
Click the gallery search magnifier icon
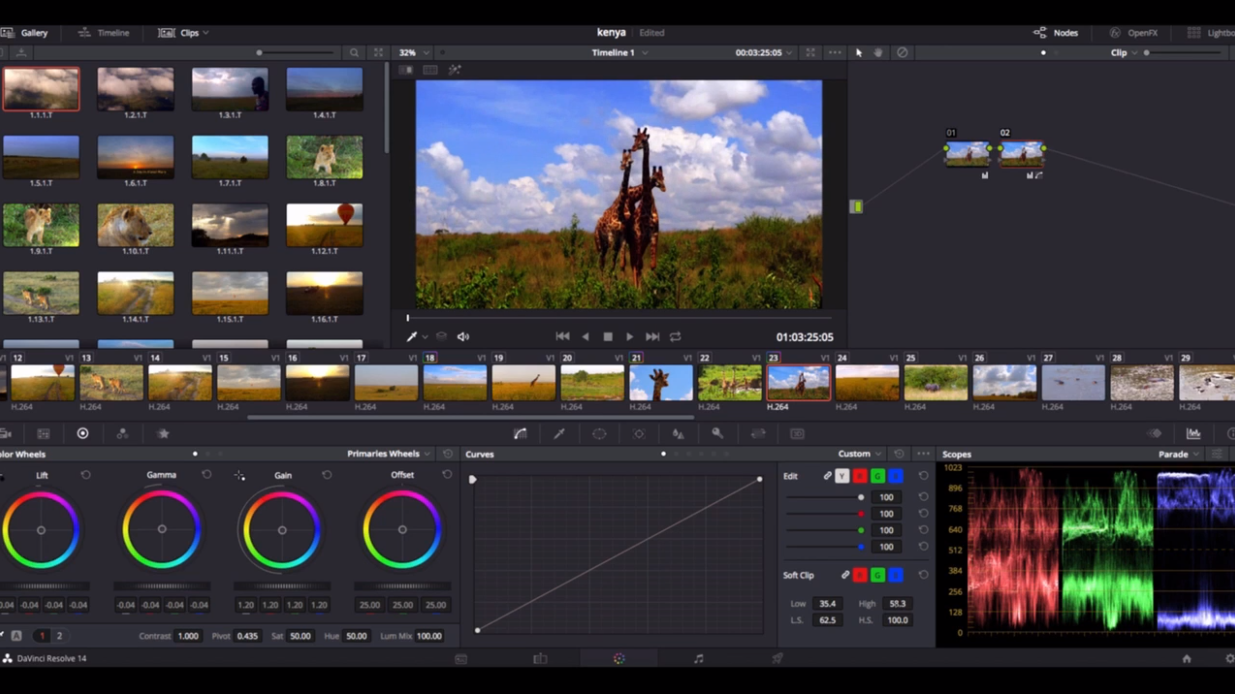tap(354, 53)
